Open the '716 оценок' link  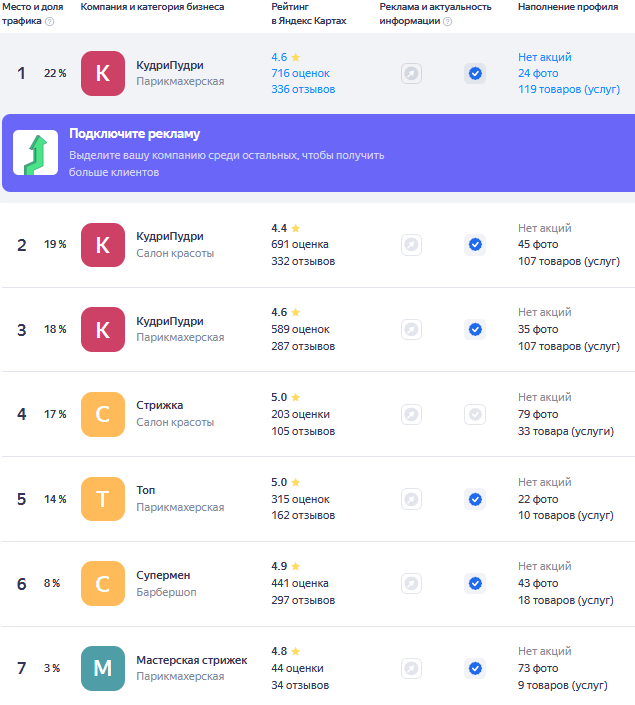300,73
